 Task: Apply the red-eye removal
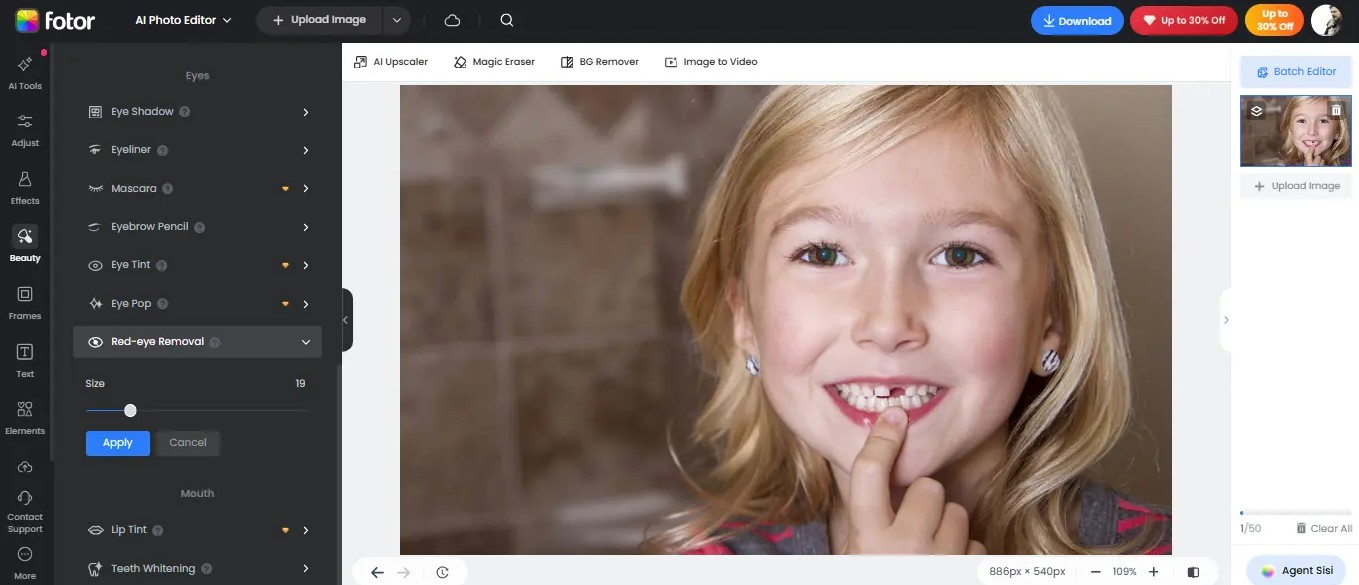[x=118, y=443]
